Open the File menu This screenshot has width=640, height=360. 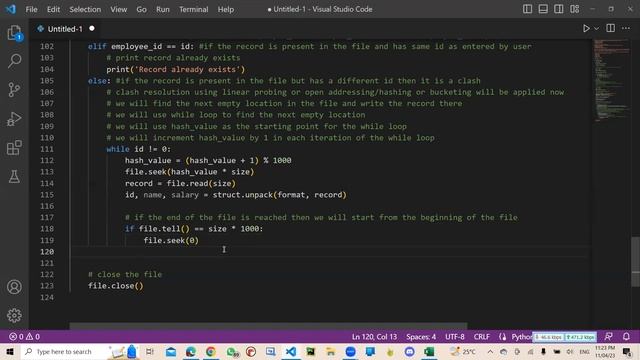31,9
